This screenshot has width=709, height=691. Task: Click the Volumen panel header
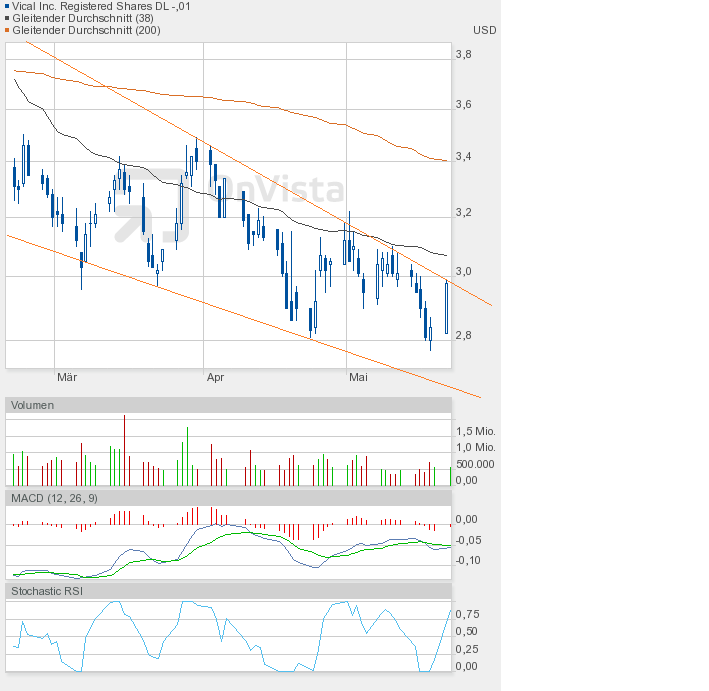click(x=33, y=405)
